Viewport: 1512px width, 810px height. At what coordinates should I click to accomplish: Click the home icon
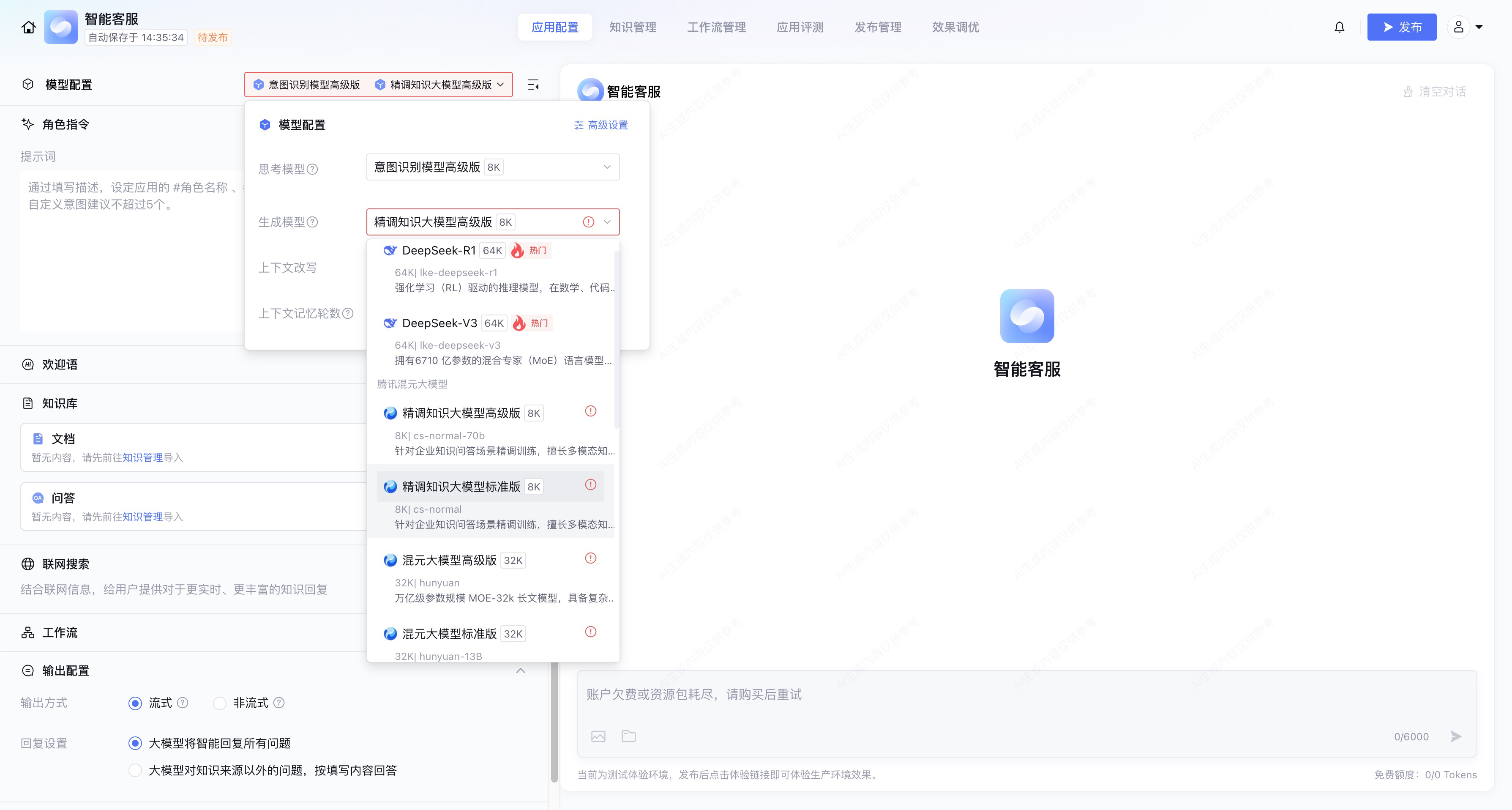click(x=28, y=27)
